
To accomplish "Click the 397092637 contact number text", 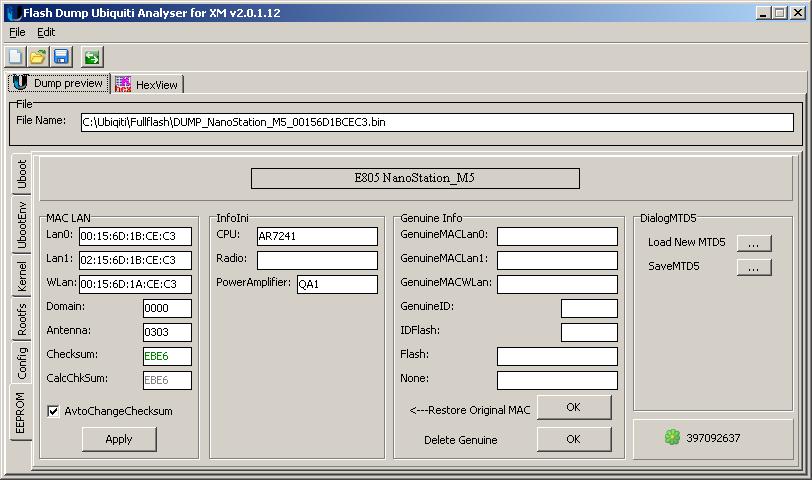I will point(713,438).
